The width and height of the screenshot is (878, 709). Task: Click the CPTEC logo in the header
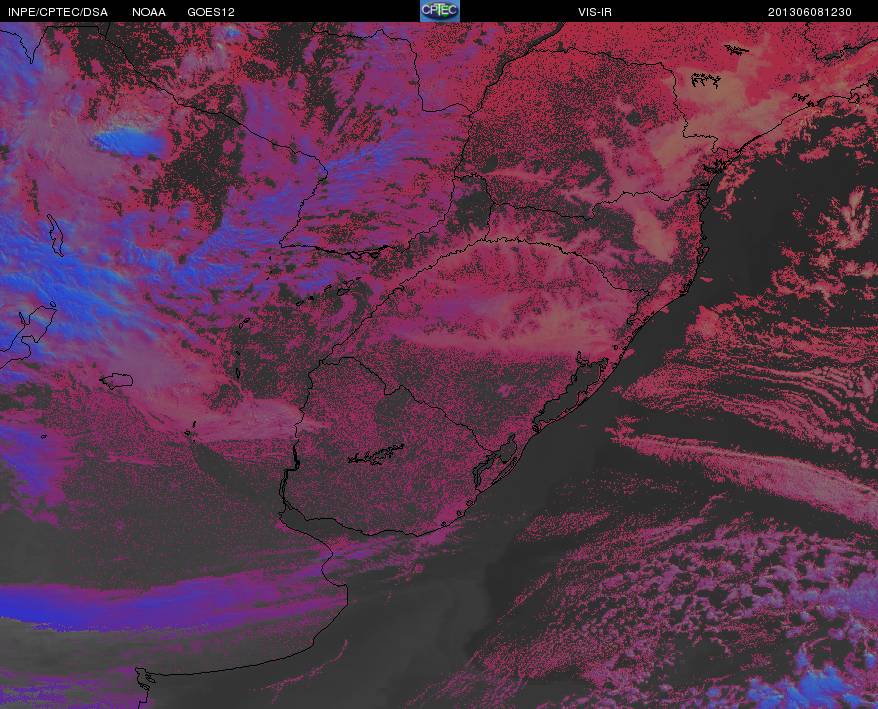click(440, 11)
